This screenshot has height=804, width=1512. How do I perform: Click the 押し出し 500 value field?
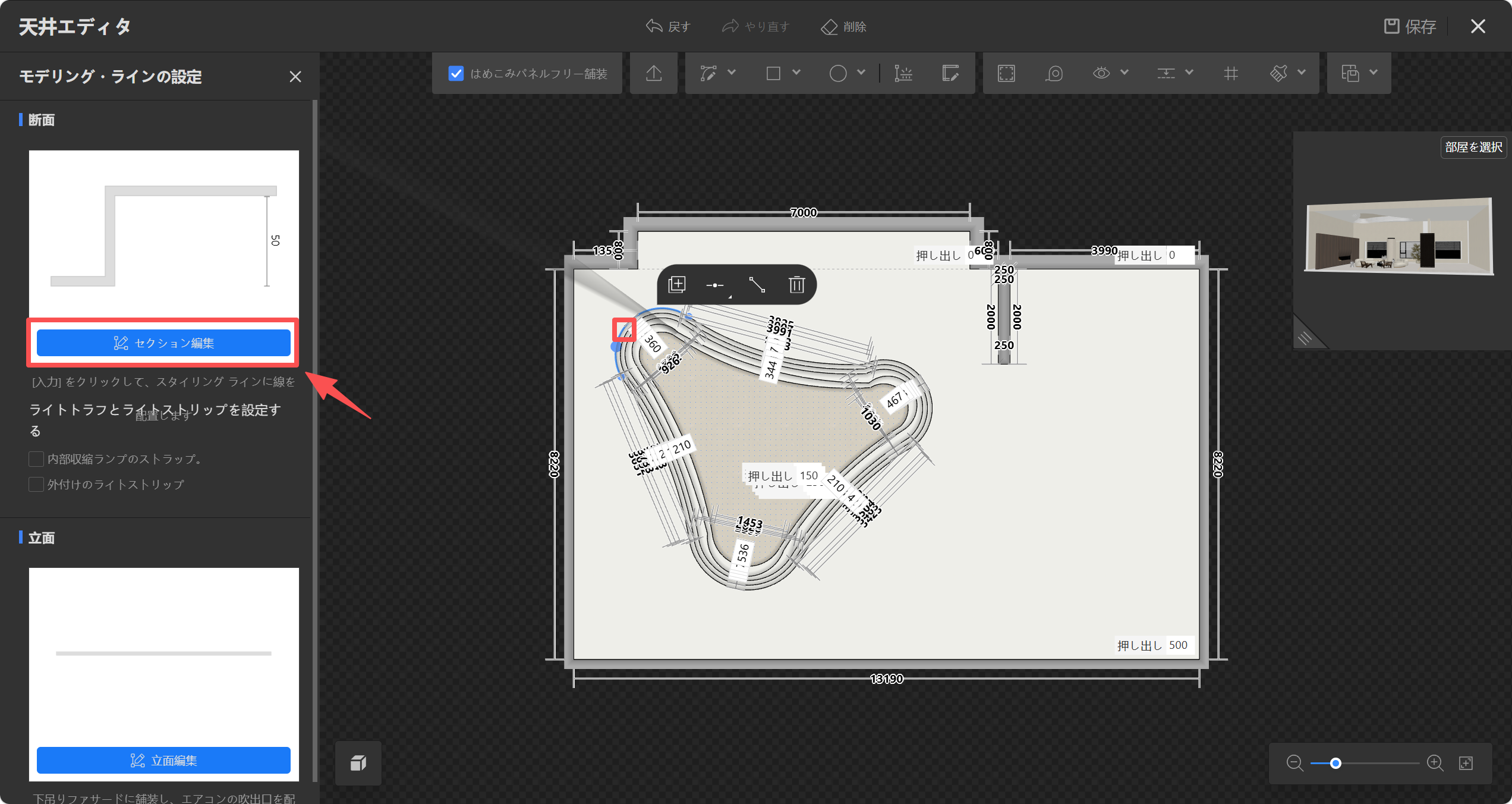[x=1179, y=645]
